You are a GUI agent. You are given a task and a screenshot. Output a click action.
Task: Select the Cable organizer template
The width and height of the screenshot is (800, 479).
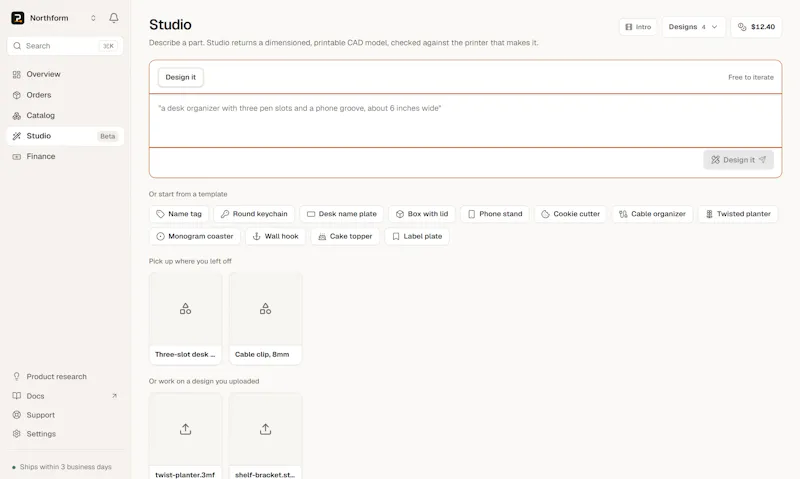click(x=653, y=214)
